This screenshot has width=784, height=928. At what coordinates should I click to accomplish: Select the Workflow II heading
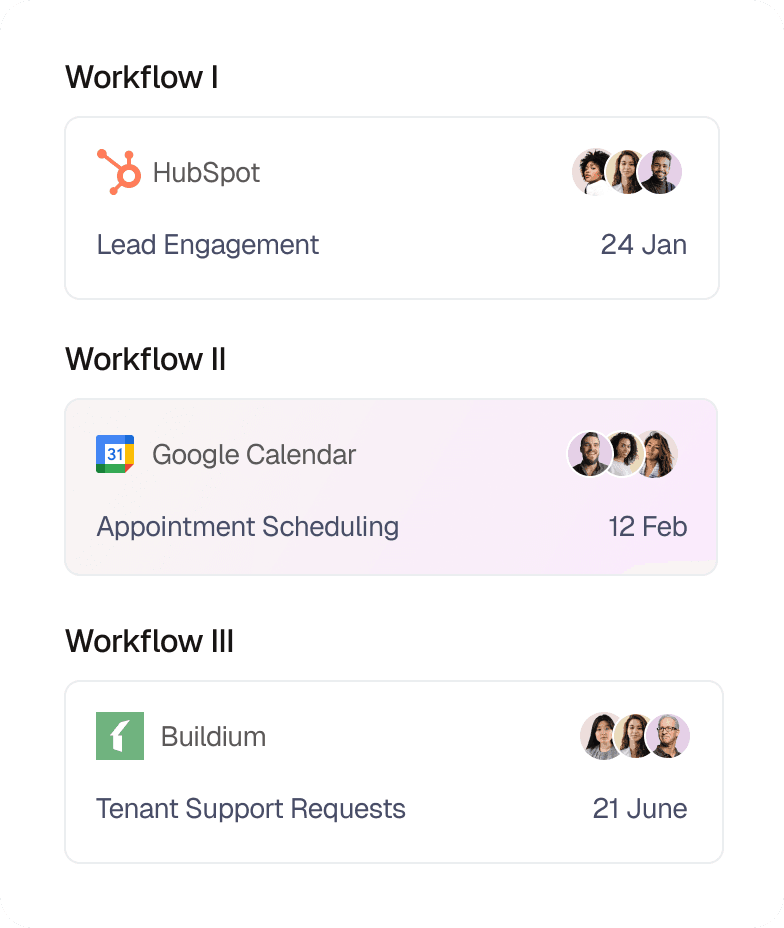point(145,359)
